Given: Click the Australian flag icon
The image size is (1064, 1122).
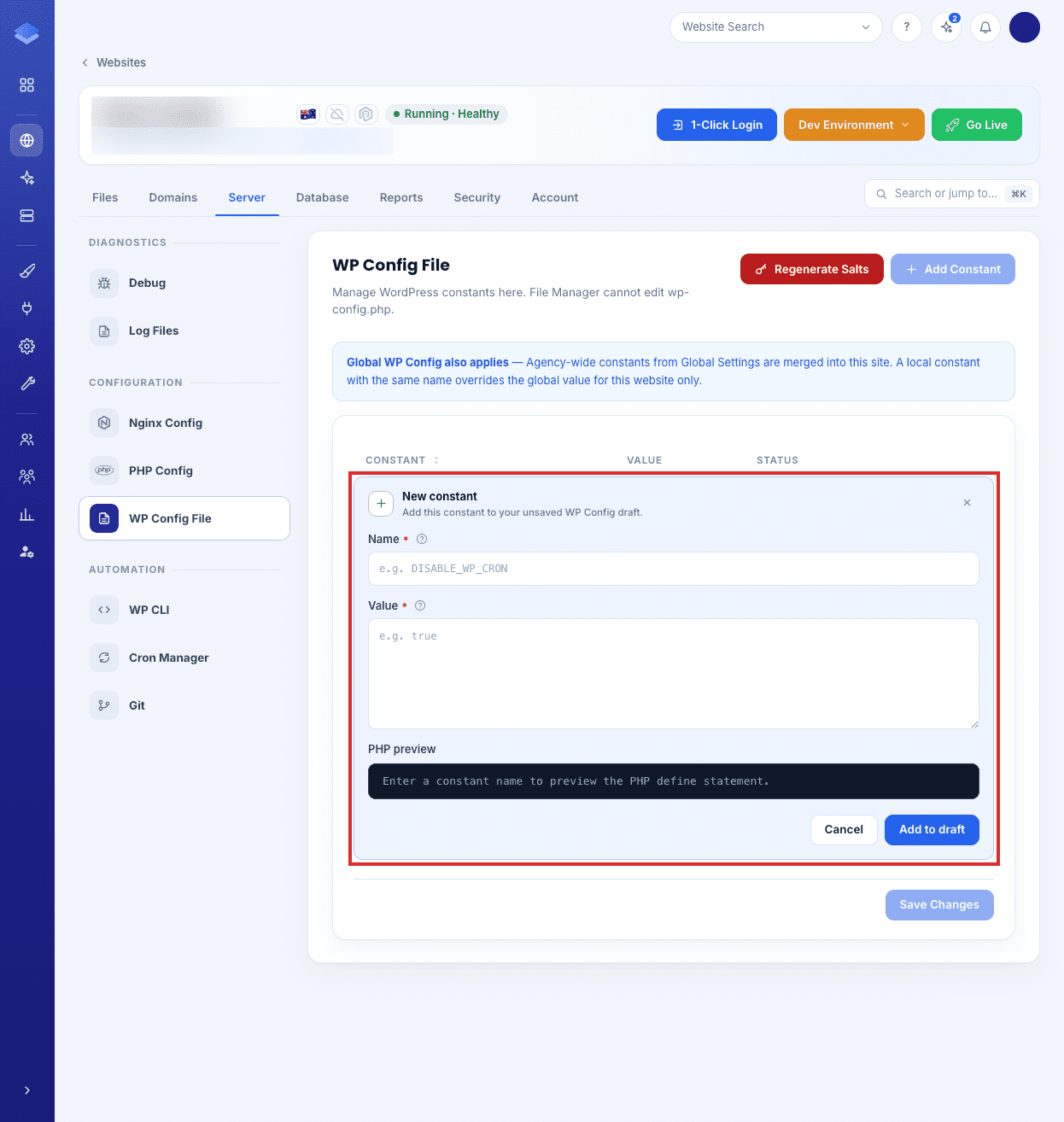Looking at the screenshot, I should tap(308, 114).
